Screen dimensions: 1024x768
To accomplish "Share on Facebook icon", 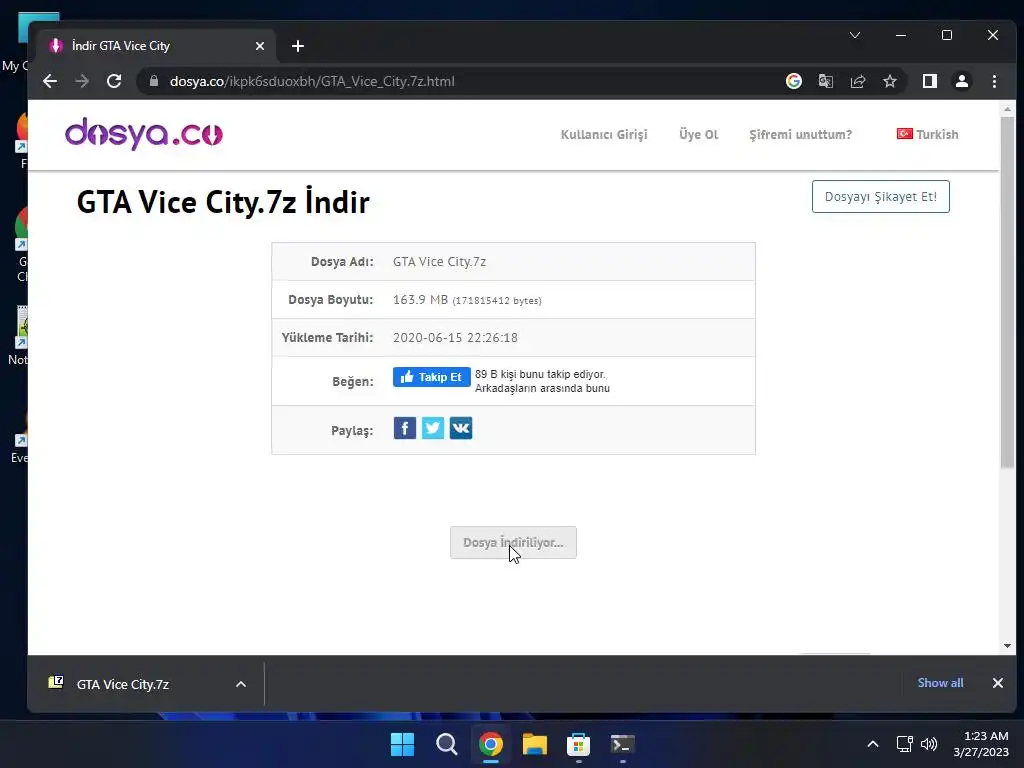I will 405,428.
